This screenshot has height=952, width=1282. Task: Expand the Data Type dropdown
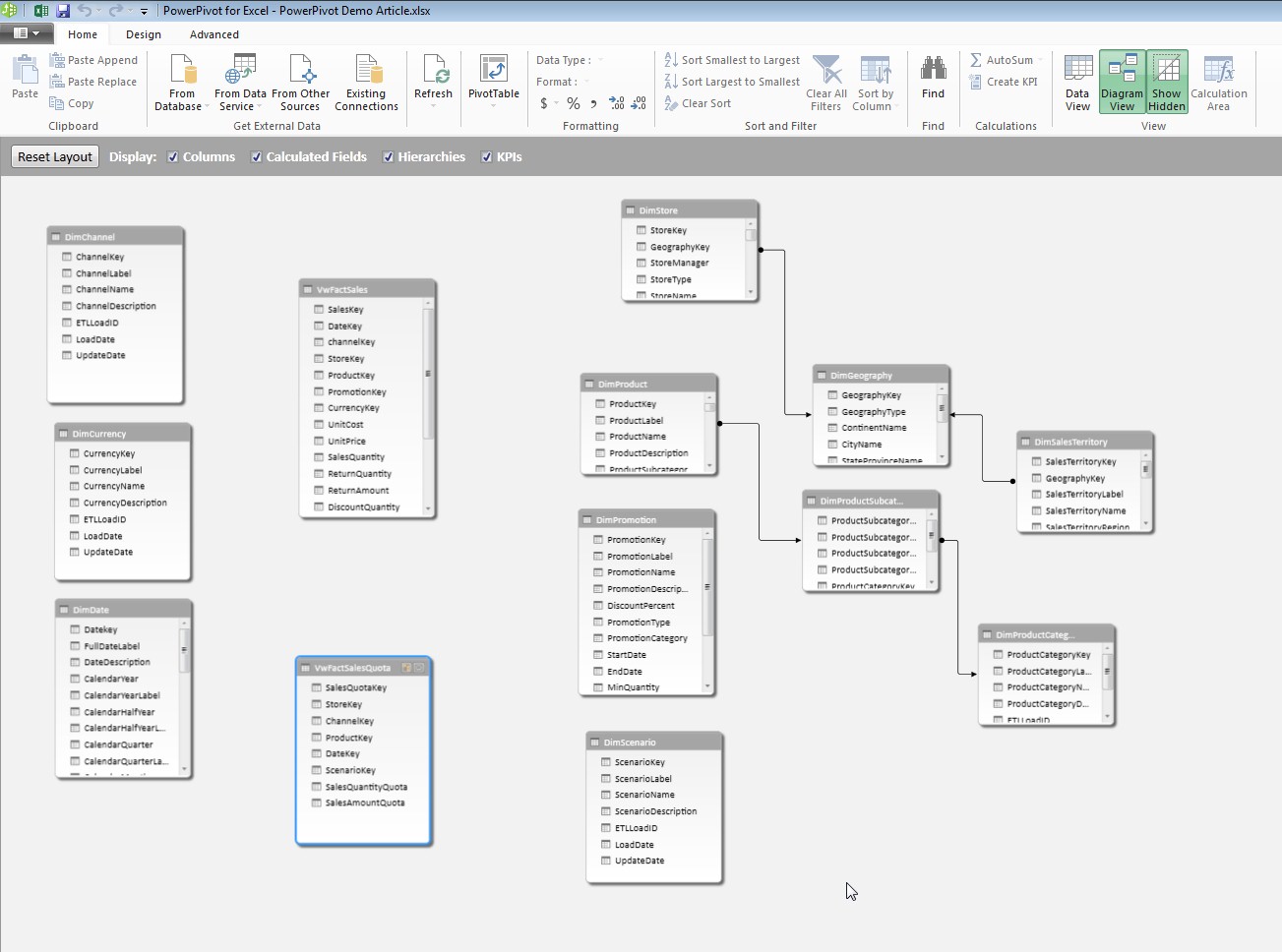600,60
